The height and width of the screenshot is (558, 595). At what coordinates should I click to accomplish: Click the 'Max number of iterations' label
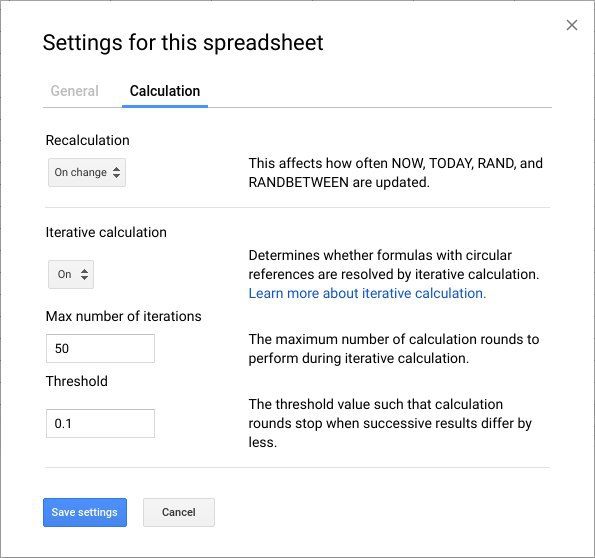(124, 316)
